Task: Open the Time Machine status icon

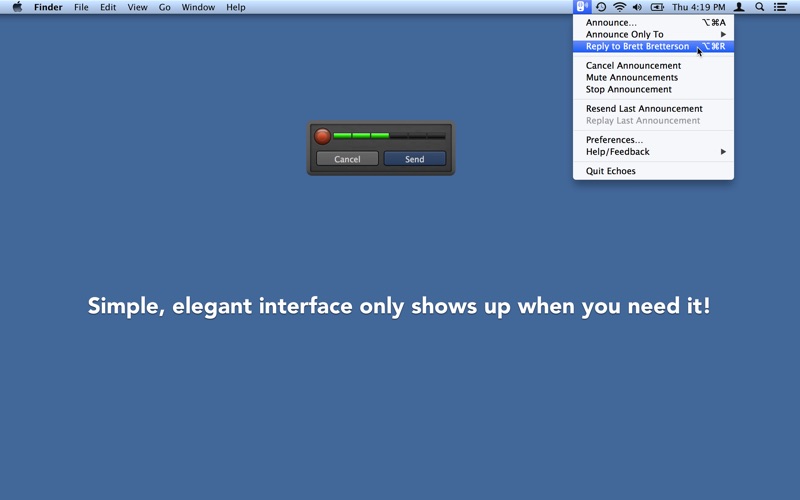Action: click(601, 7)
